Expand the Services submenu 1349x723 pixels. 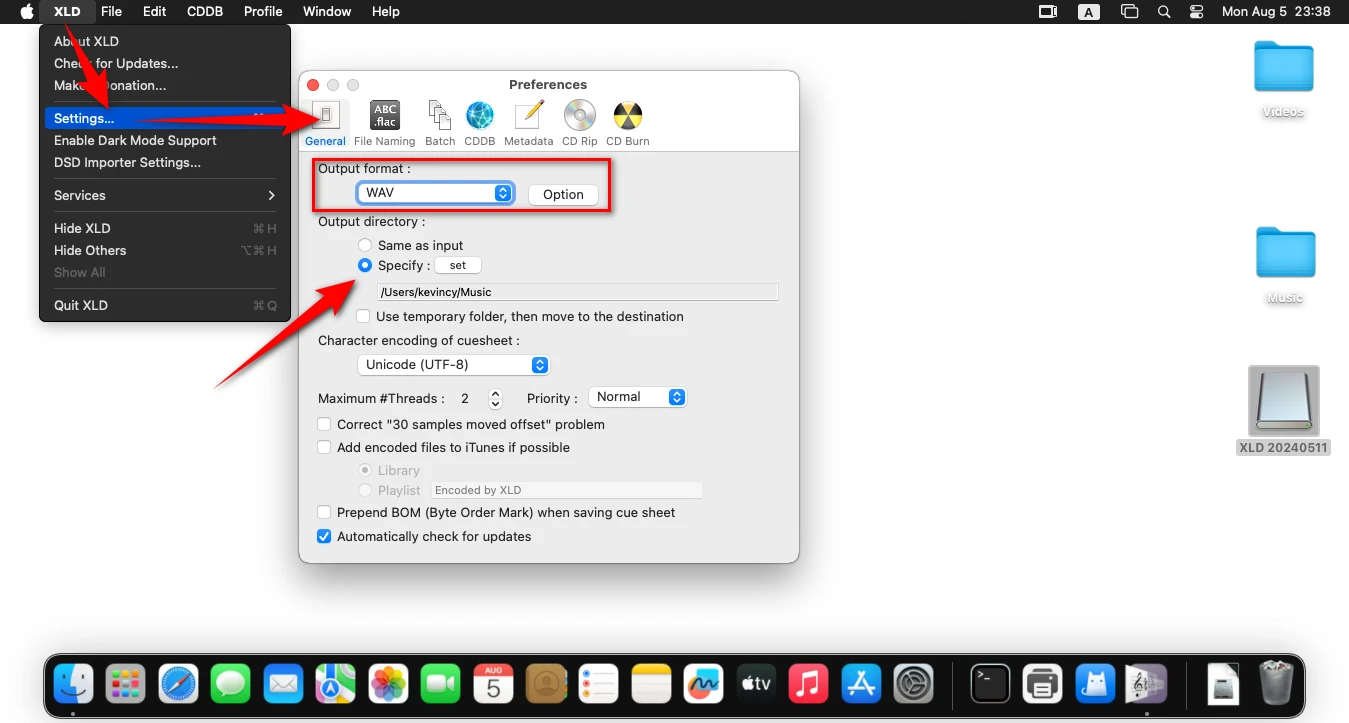165,195
